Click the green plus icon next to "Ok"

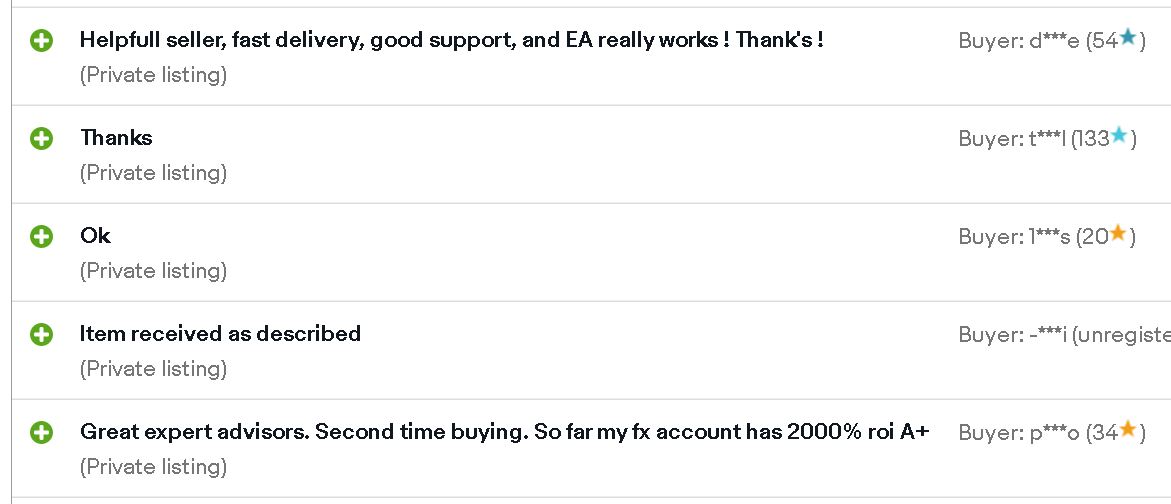[41, 237]
